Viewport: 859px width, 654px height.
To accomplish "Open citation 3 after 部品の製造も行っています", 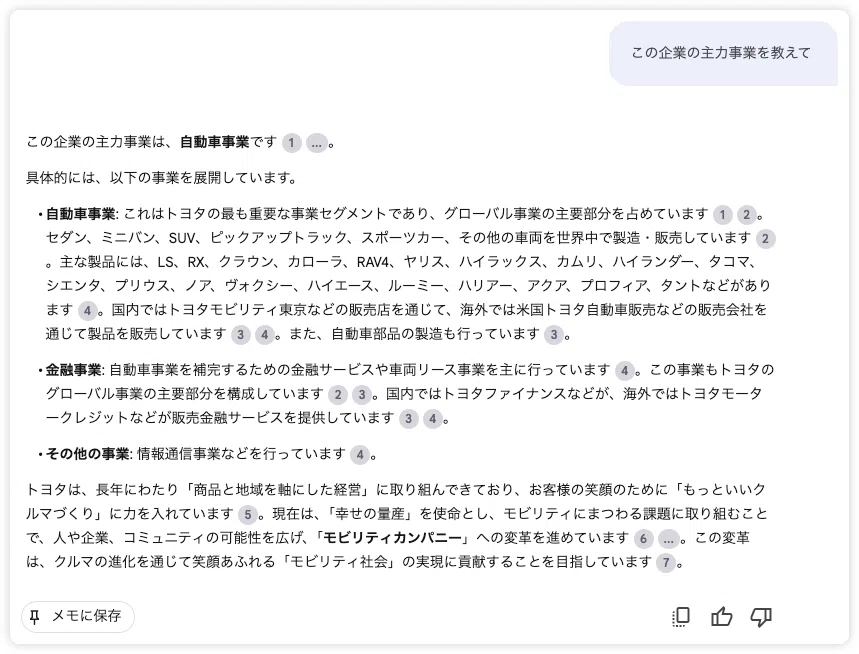I will point(554,335).
